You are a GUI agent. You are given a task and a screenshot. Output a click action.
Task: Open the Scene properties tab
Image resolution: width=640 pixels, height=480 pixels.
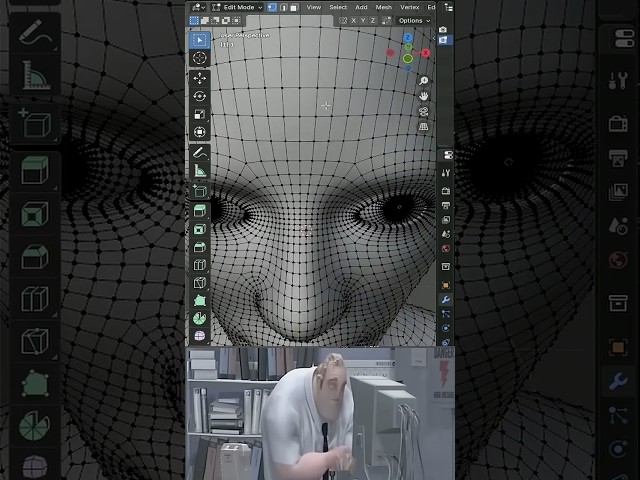446,234
